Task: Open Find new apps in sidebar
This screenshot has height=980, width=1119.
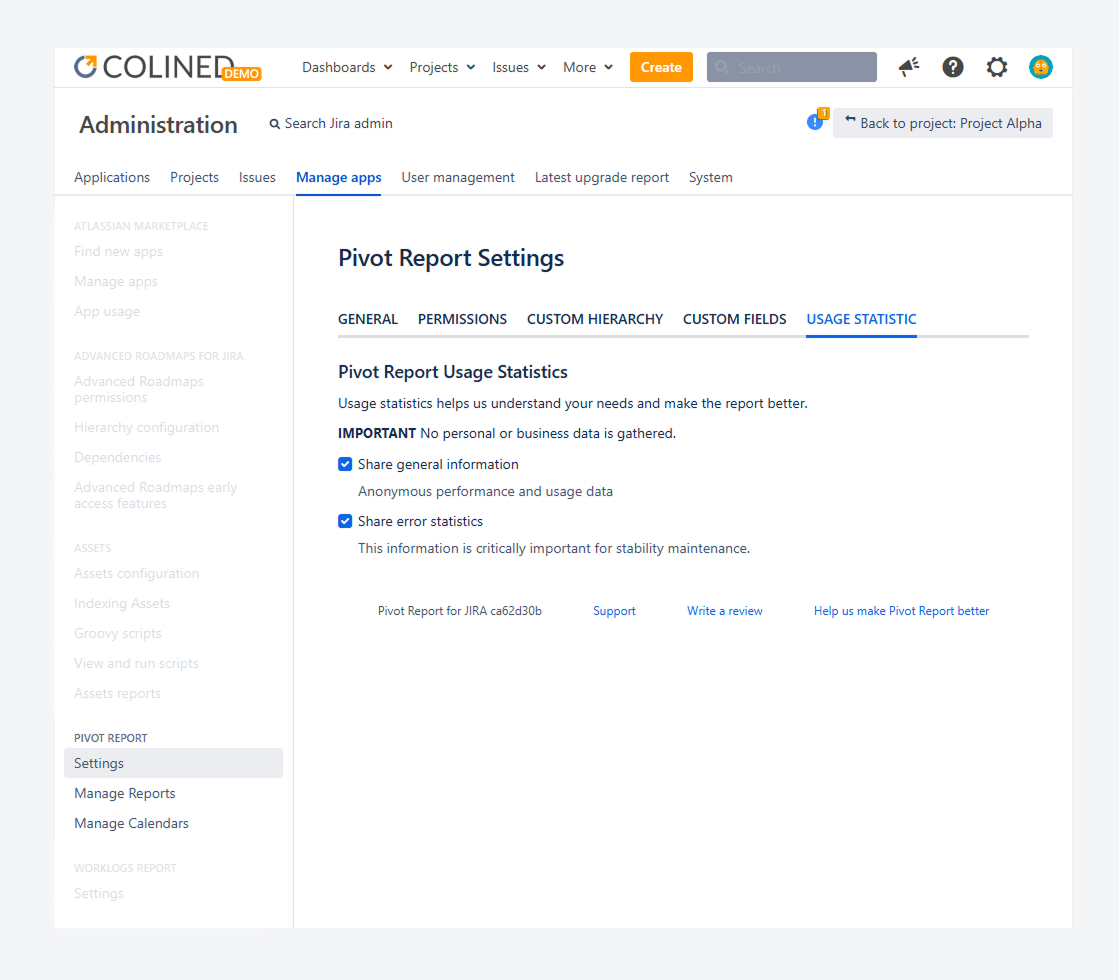Action: pyautogui.click(x=118, y=251)
